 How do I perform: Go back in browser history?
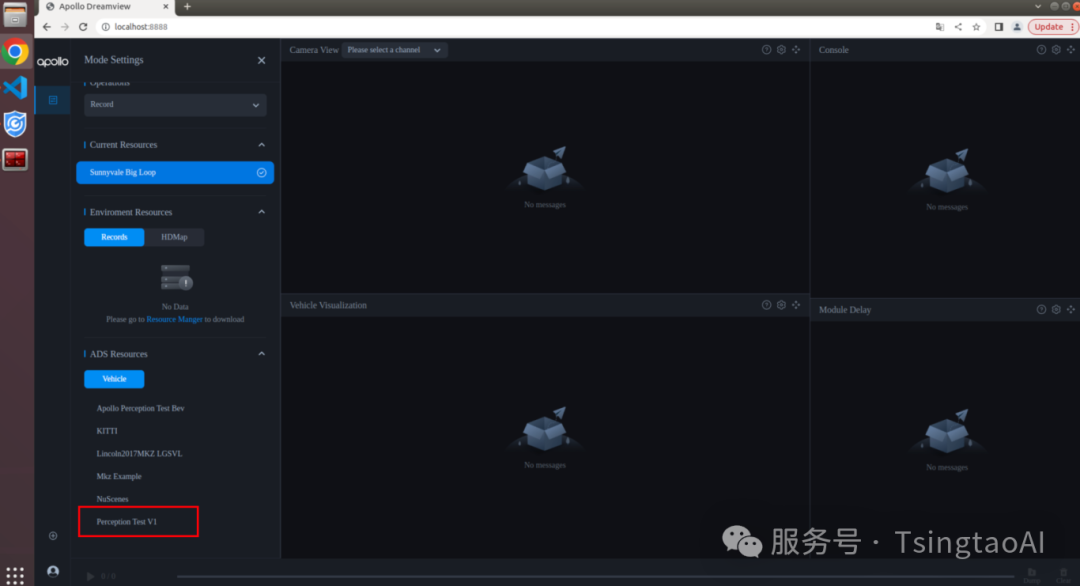point(46,27)
